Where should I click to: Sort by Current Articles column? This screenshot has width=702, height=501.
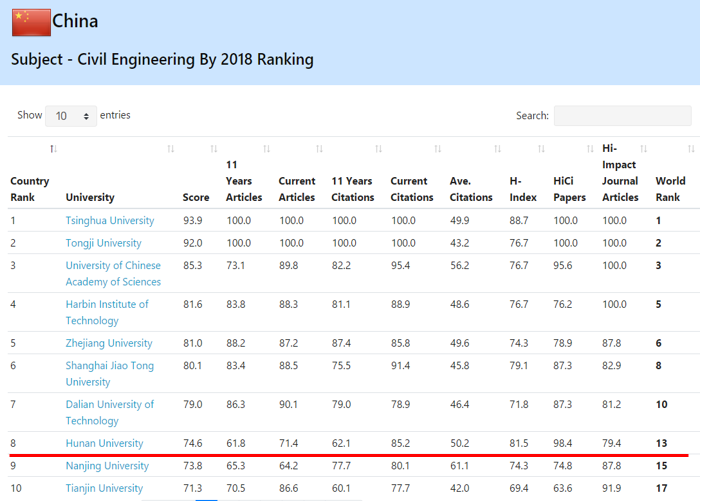[296, 189]
